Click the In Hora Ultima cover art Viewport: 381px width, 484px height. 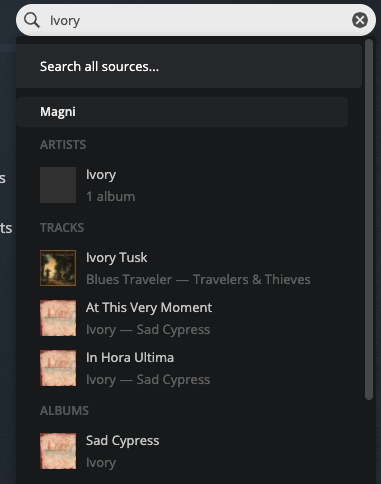coord(58,368)
